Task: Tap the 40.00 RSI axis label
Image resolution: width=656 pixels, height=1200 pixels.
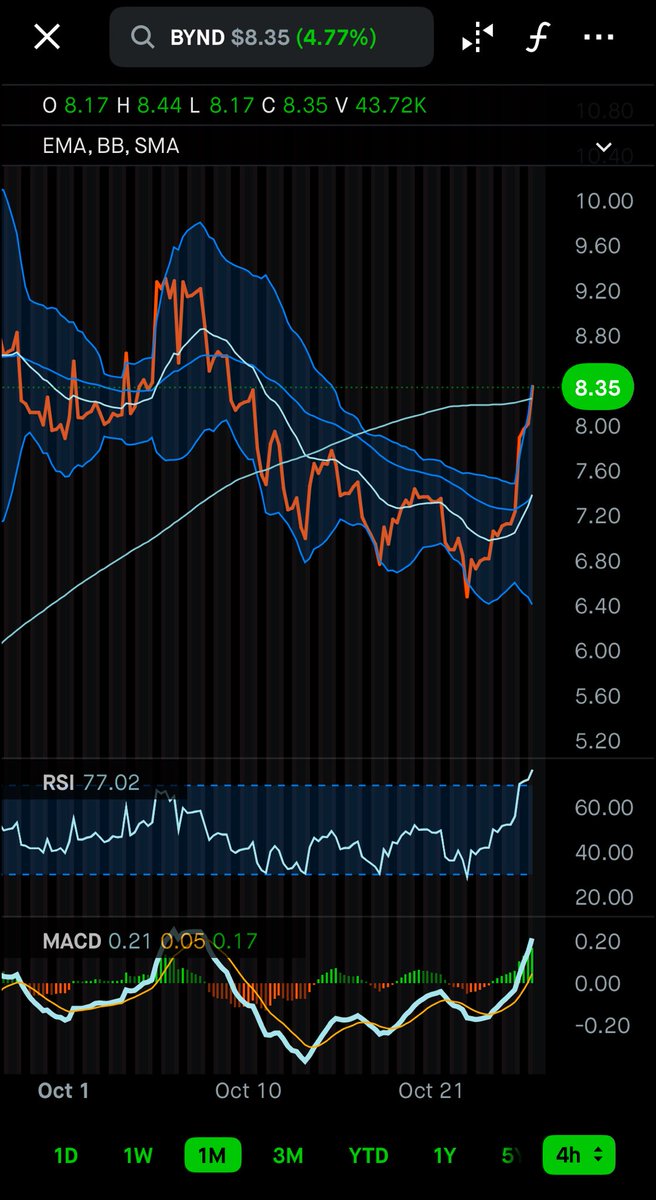Action: tap(604, 853)
